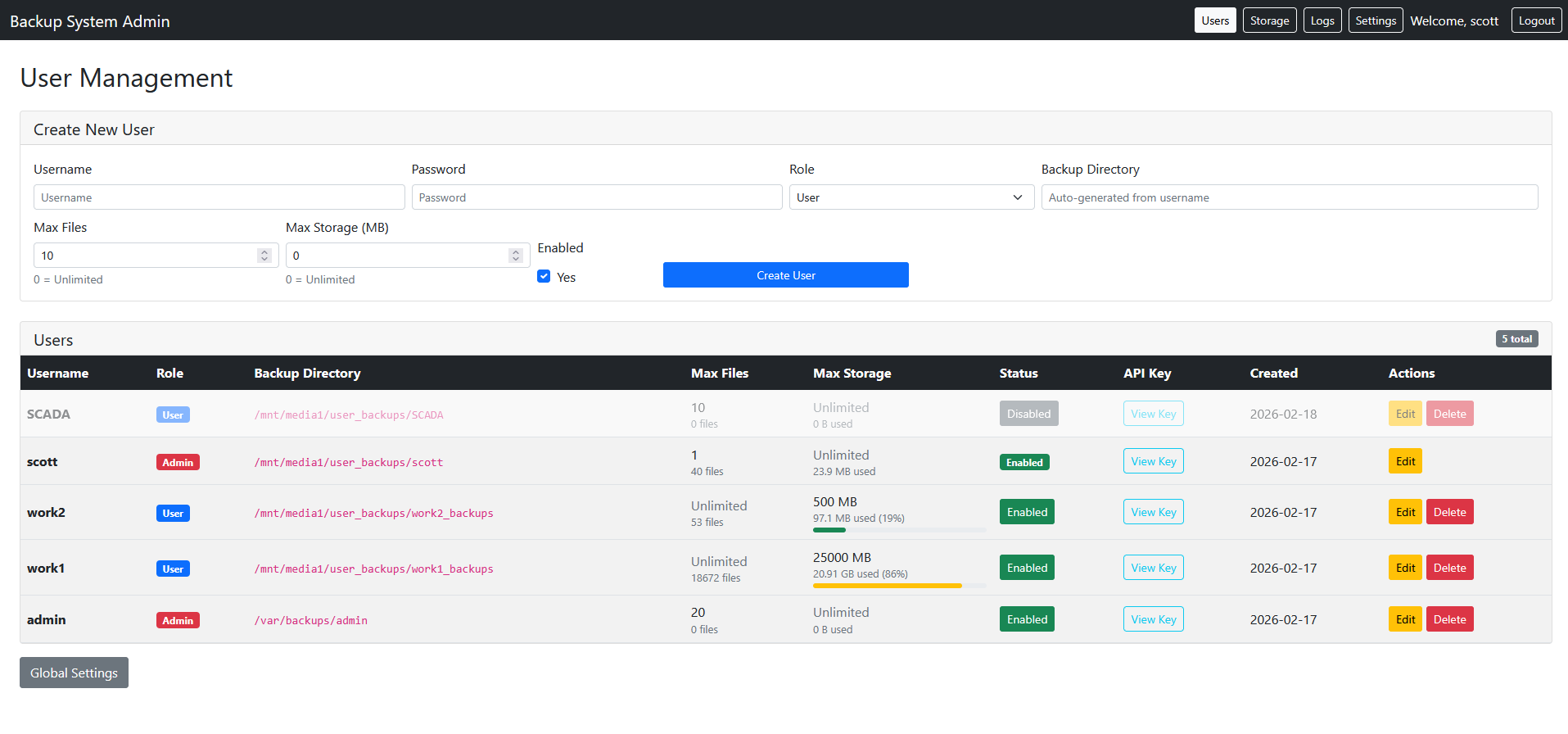Click path /mnt/media1/user_backups/scott

pyautogui.click(x=349, y=462)
